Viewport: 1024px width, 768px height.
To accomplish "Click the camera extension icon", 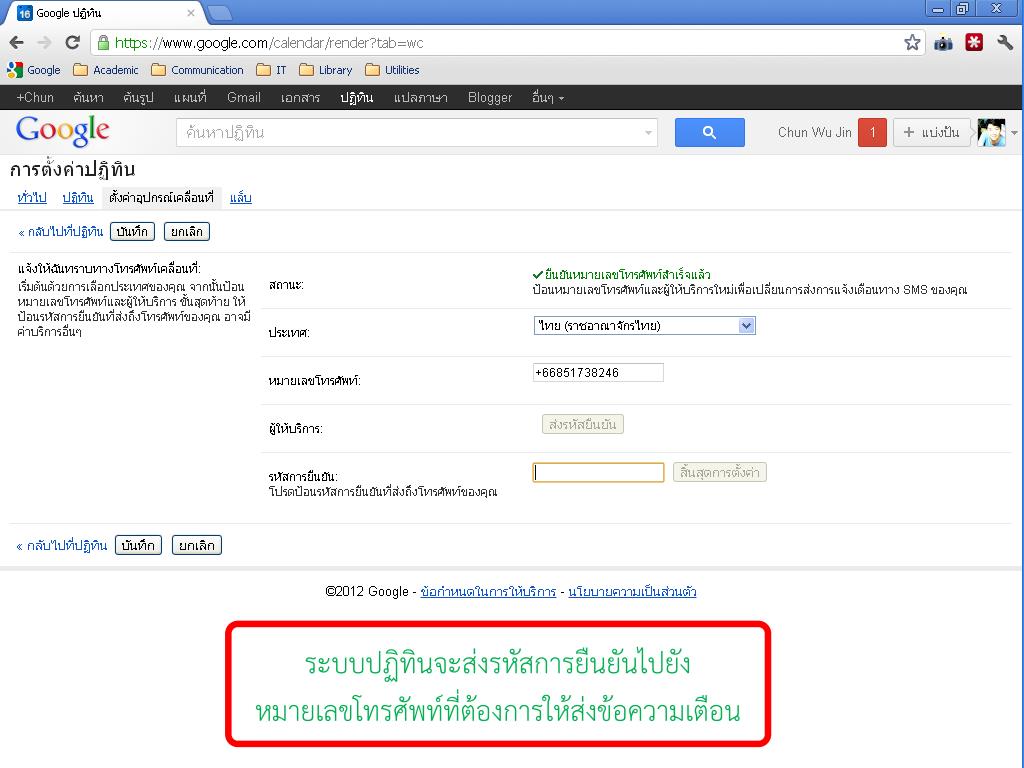I will [x=943, y=44].
